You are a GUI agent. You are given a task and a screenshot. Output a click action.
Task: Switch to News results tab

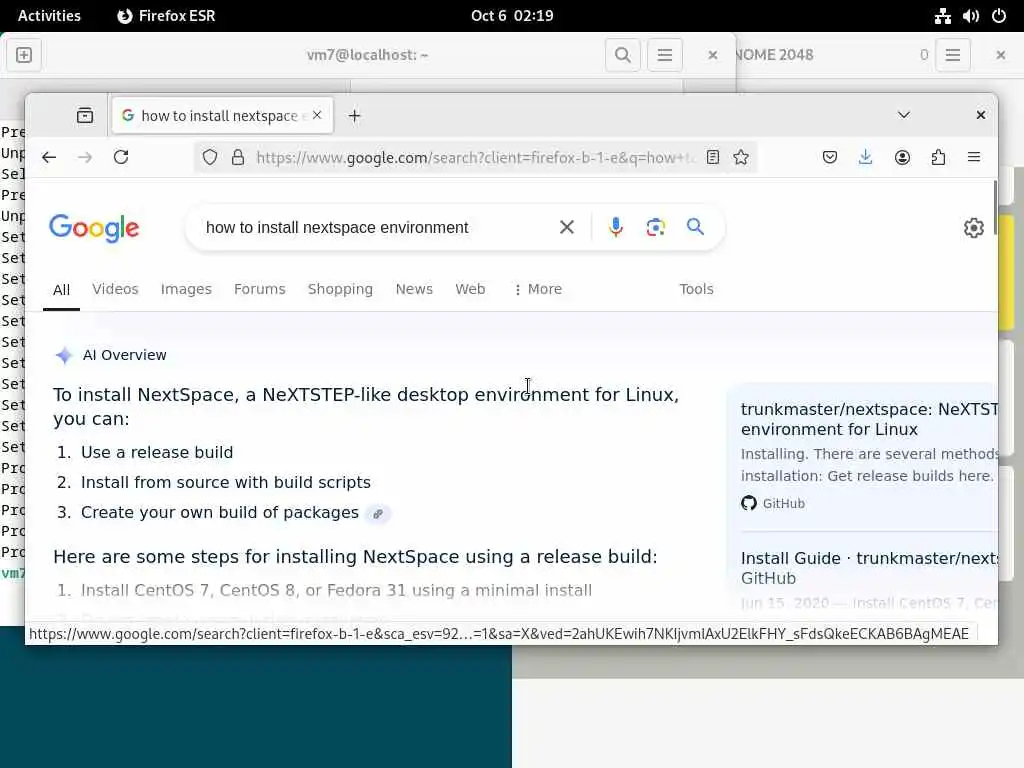[414, 289]
